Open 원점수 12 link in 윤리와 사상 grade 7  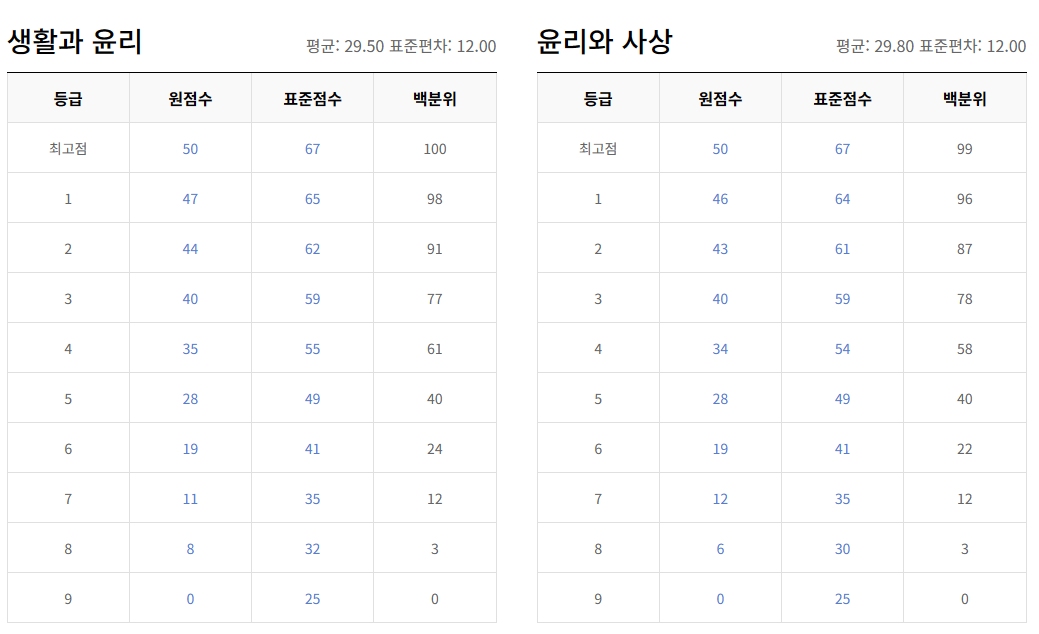(720, 499)
